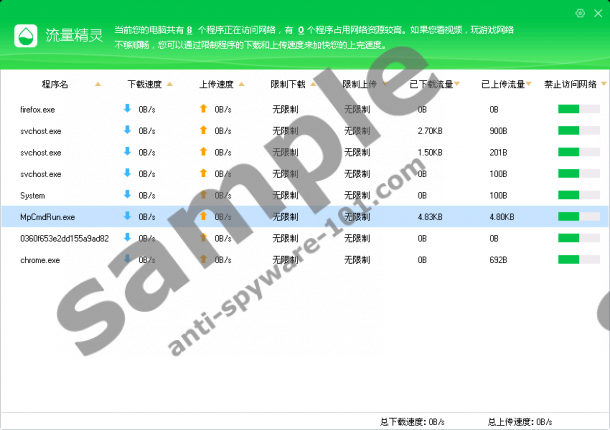The image size is (610, 430).
Task: Click sort arrow beside 程序名 header
Action: (97, 85)
